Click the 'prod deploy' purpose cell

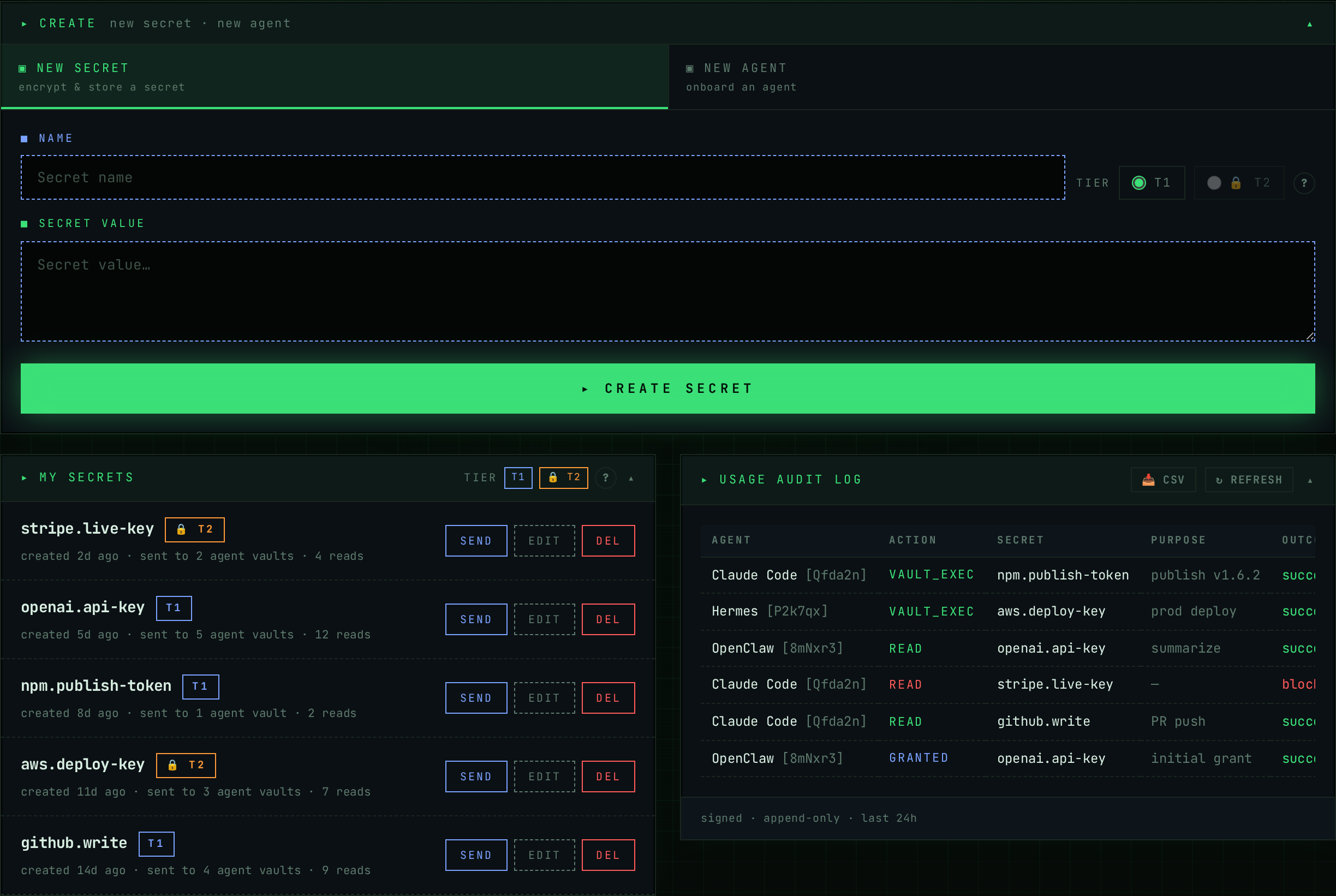click(1193, 611)
